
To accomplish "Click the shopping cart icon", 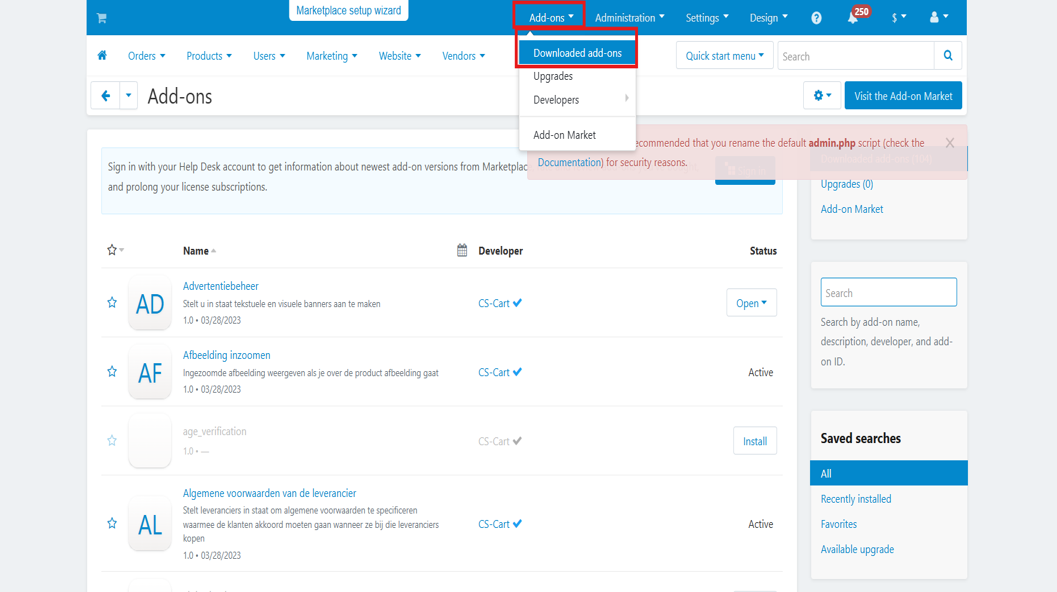I will tap(101, 18).
